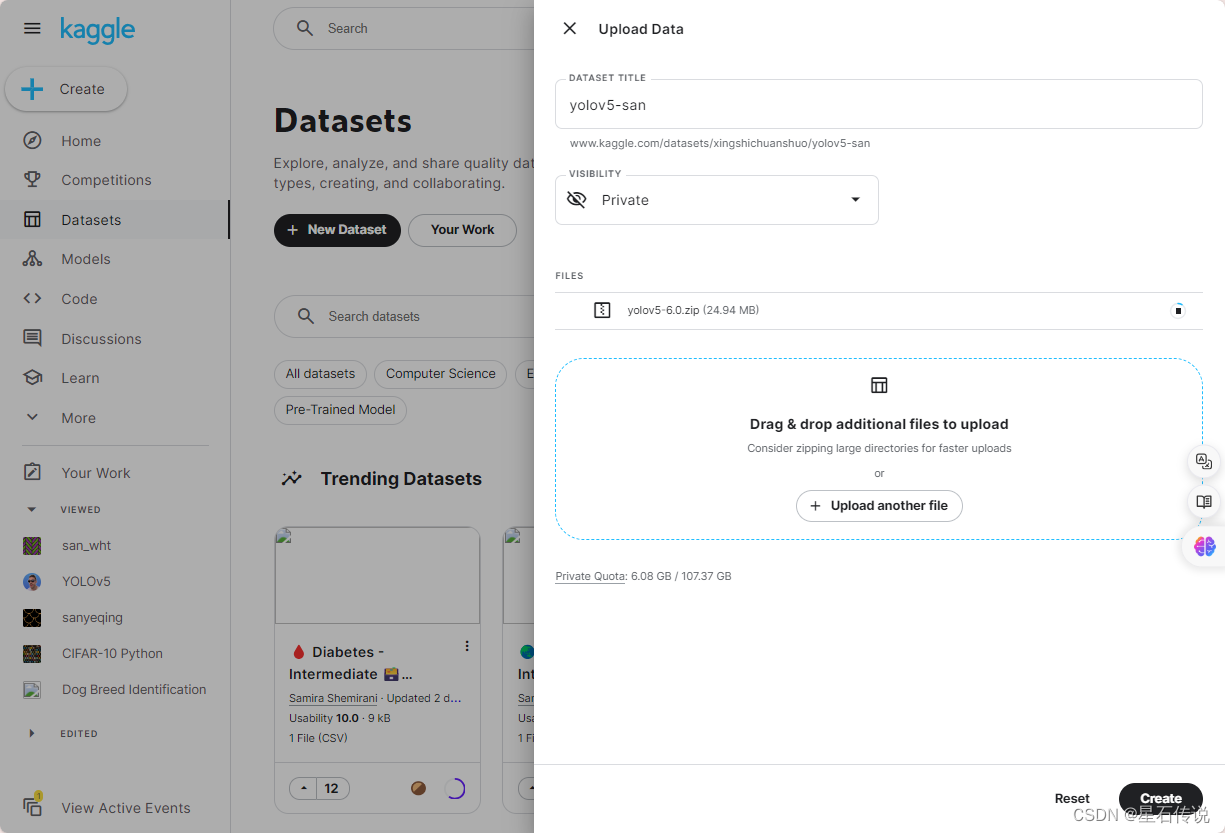
Task: Open the Diabetes dataset card thumbnail
Action: (x=377, y=576)
